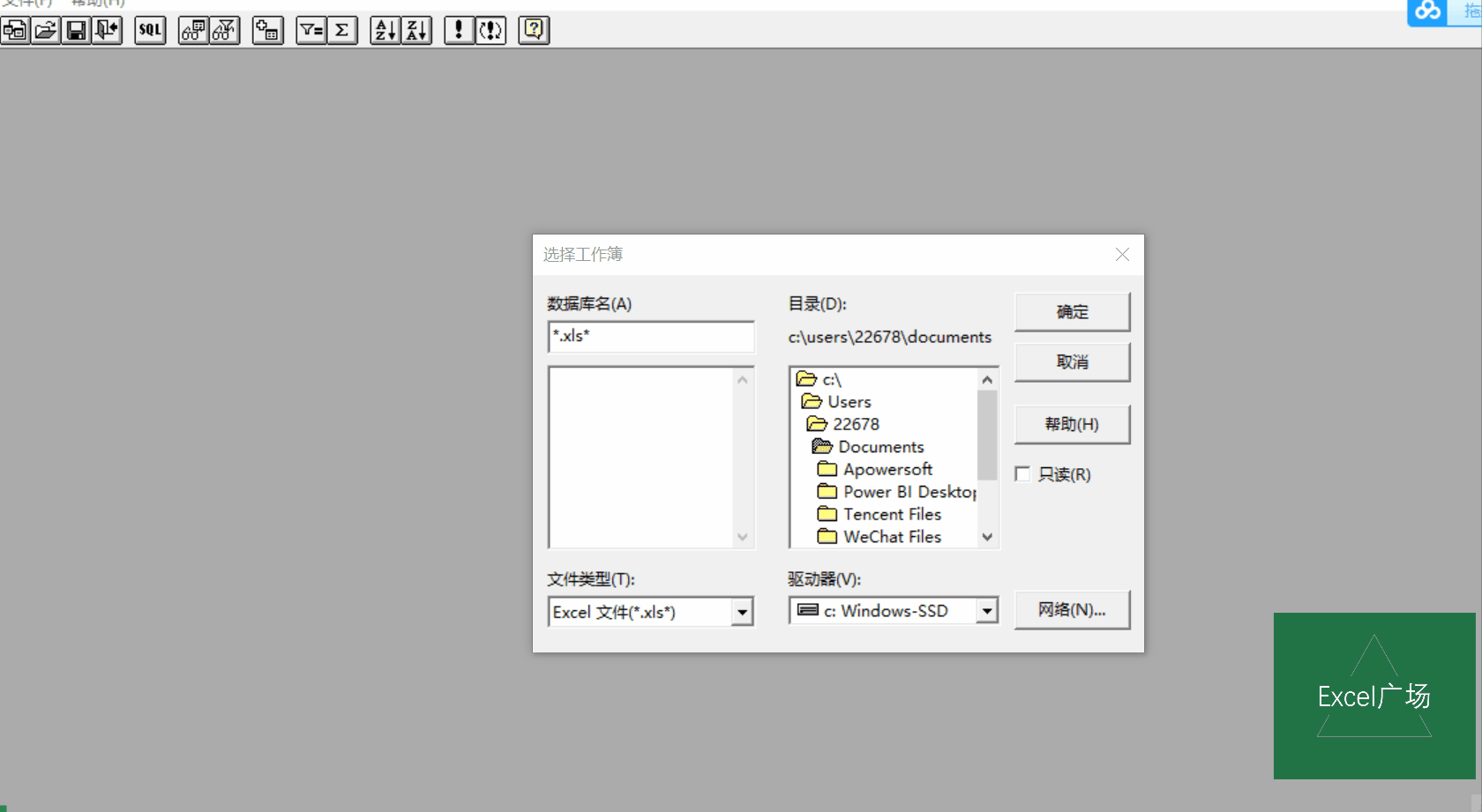Viewport: 1482px width, 812px height.
Task: Toggle the Show/Hide Criteria icon
Action: coord(225,31)
